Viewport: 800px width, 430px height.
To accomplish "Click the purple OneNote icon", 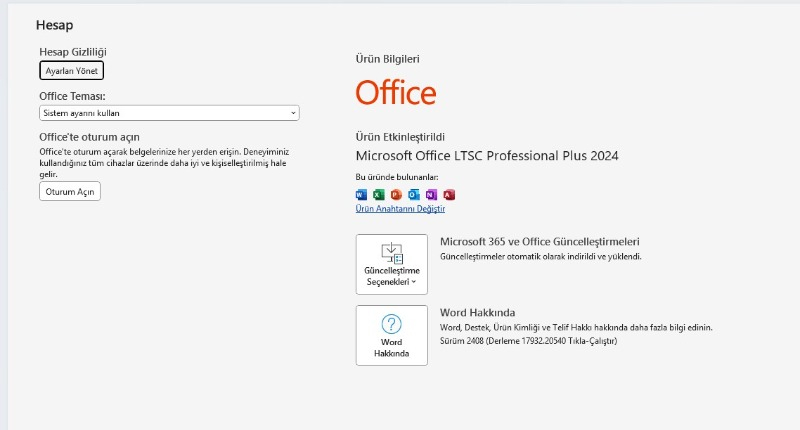I will pyautogui.click(x=431, y=194).
